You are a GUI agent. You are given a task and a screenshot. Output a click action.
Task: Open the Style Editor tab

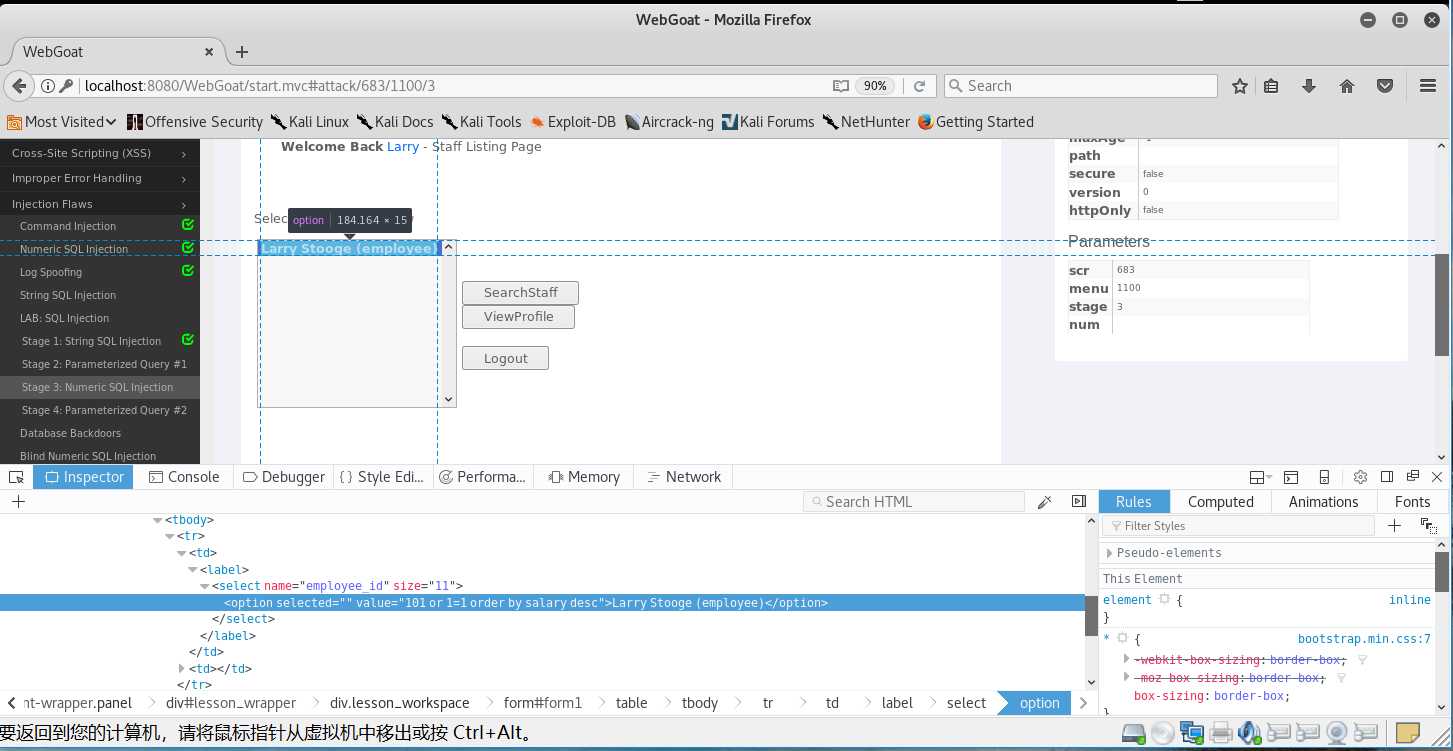(382, 477)
